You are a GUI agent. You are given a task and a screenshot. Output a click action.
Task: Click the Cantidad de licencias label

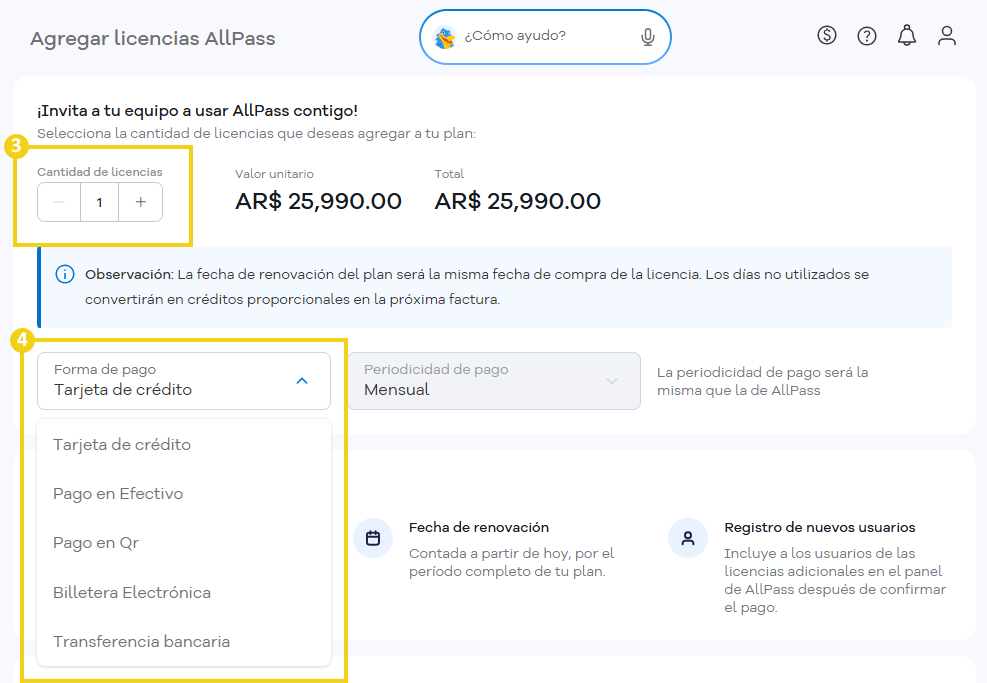click(99, 172)
